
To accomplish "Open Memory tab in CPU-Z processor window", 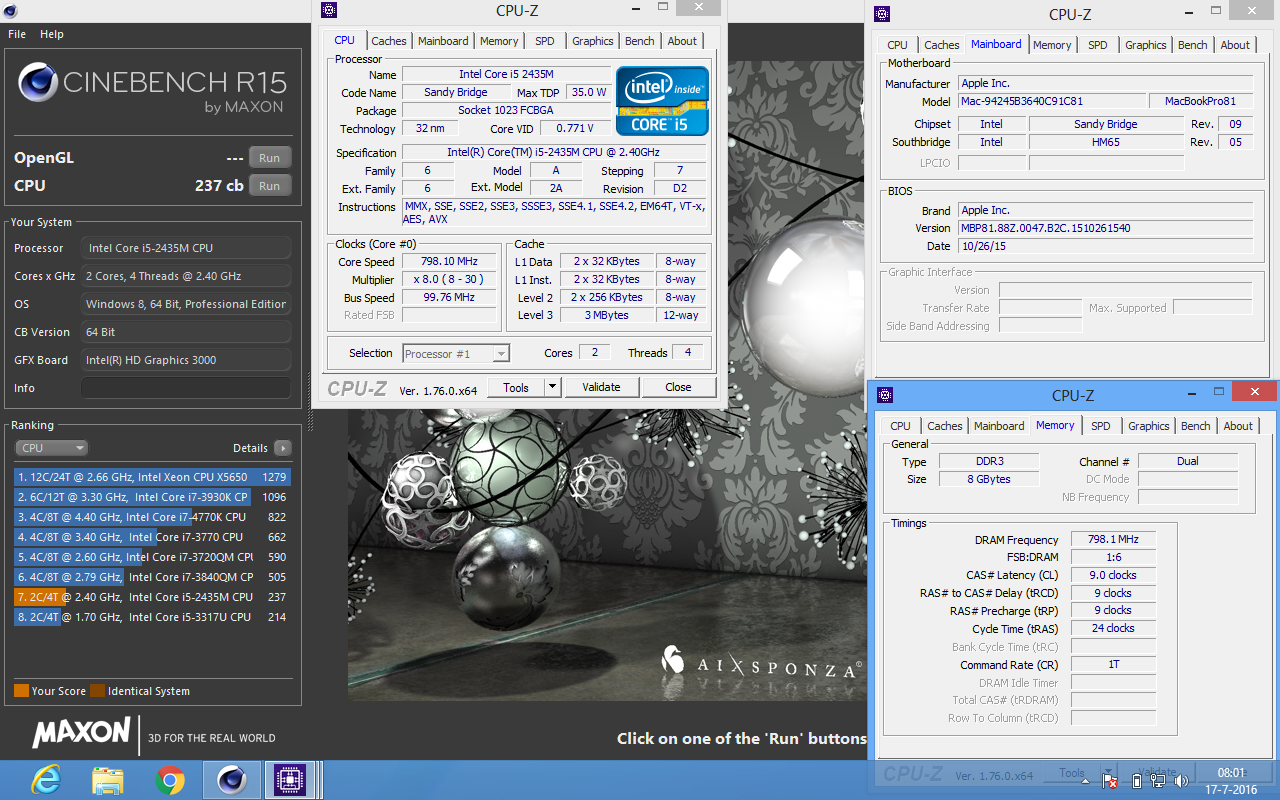I will coord(499,41).
